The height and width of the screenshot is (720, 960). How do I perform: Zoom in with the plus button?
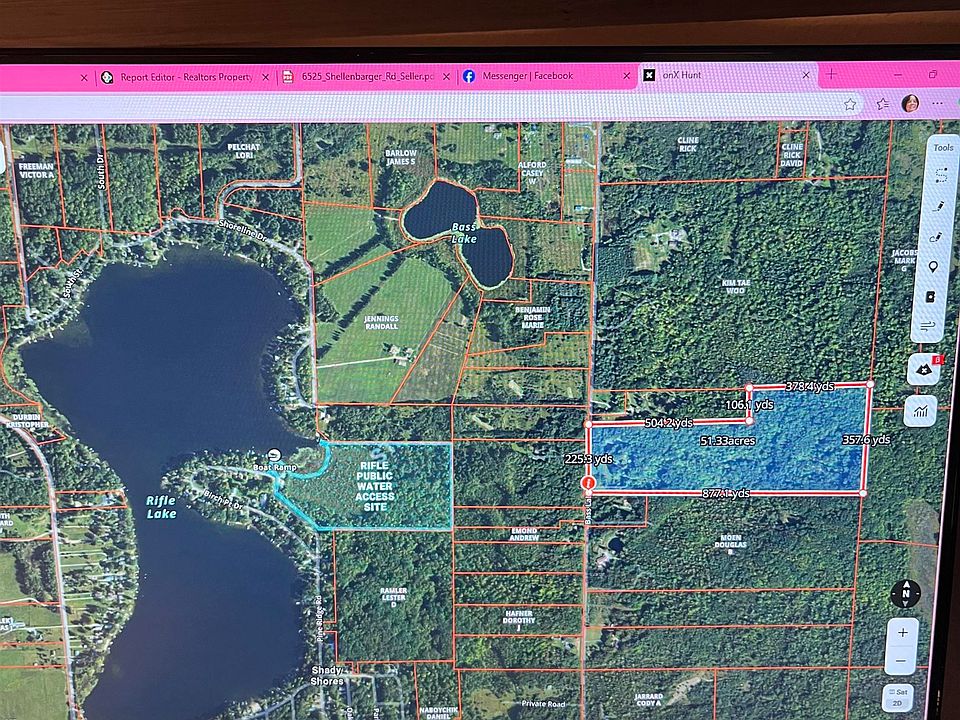click(x=903, y=633)
